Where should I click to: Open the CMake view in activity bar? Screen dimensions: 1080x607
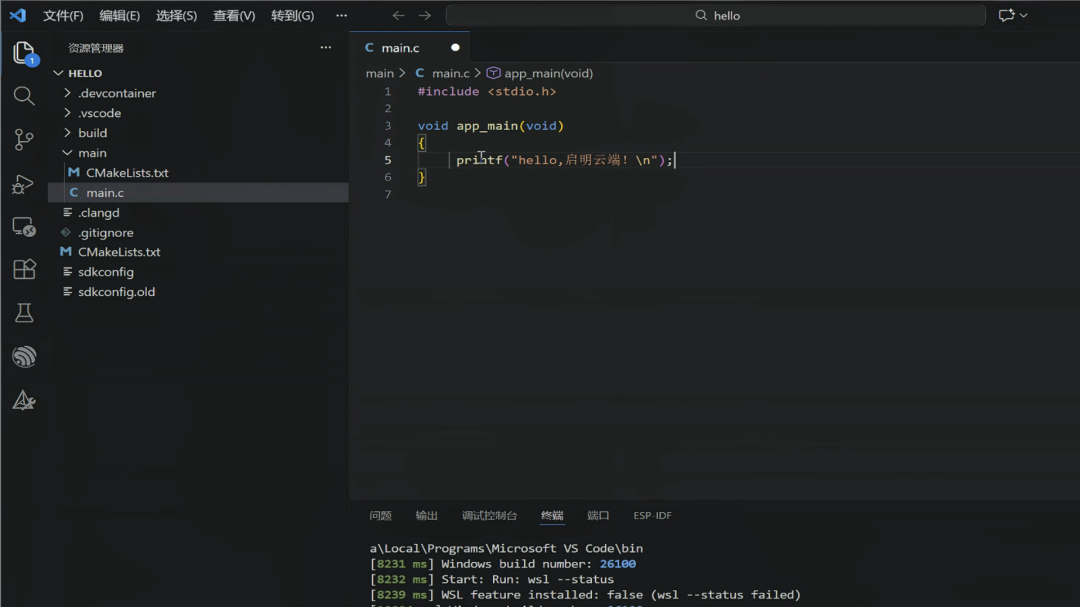(24, 400)
